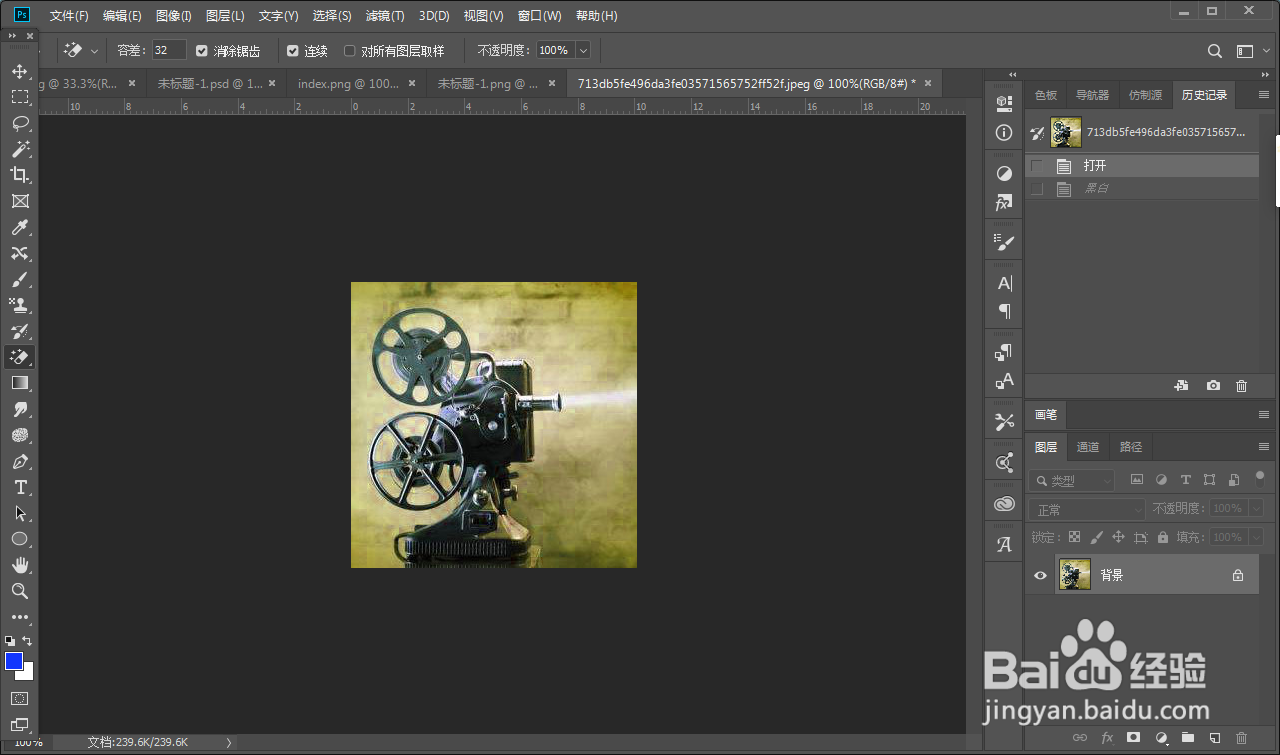Open layer filter 类型 dropdown
The height and width of the screenshot is (755, 1280).
(1071, 481)
